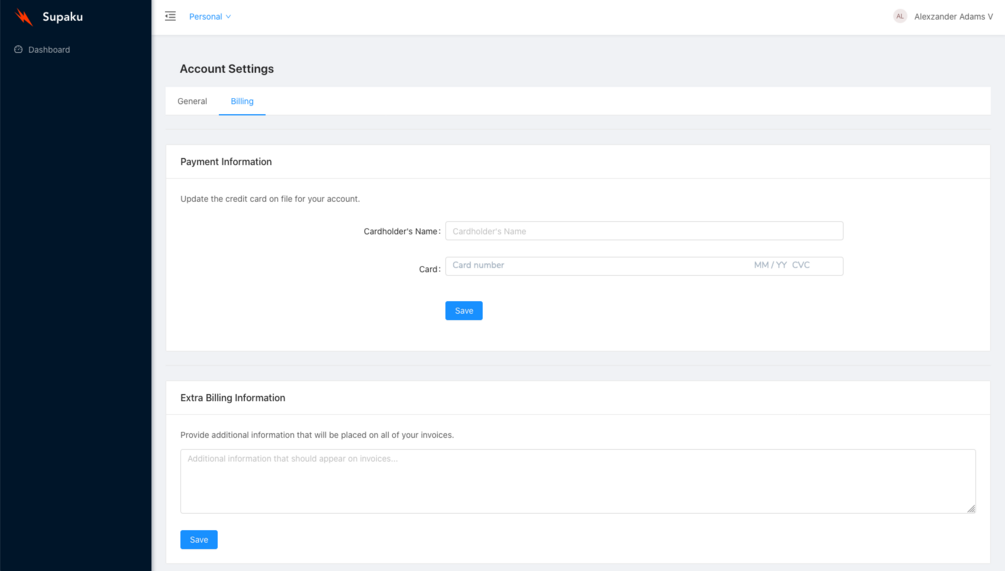Click Save under Extra Billing Information
Screen dimensions: 1005x571
199,540
